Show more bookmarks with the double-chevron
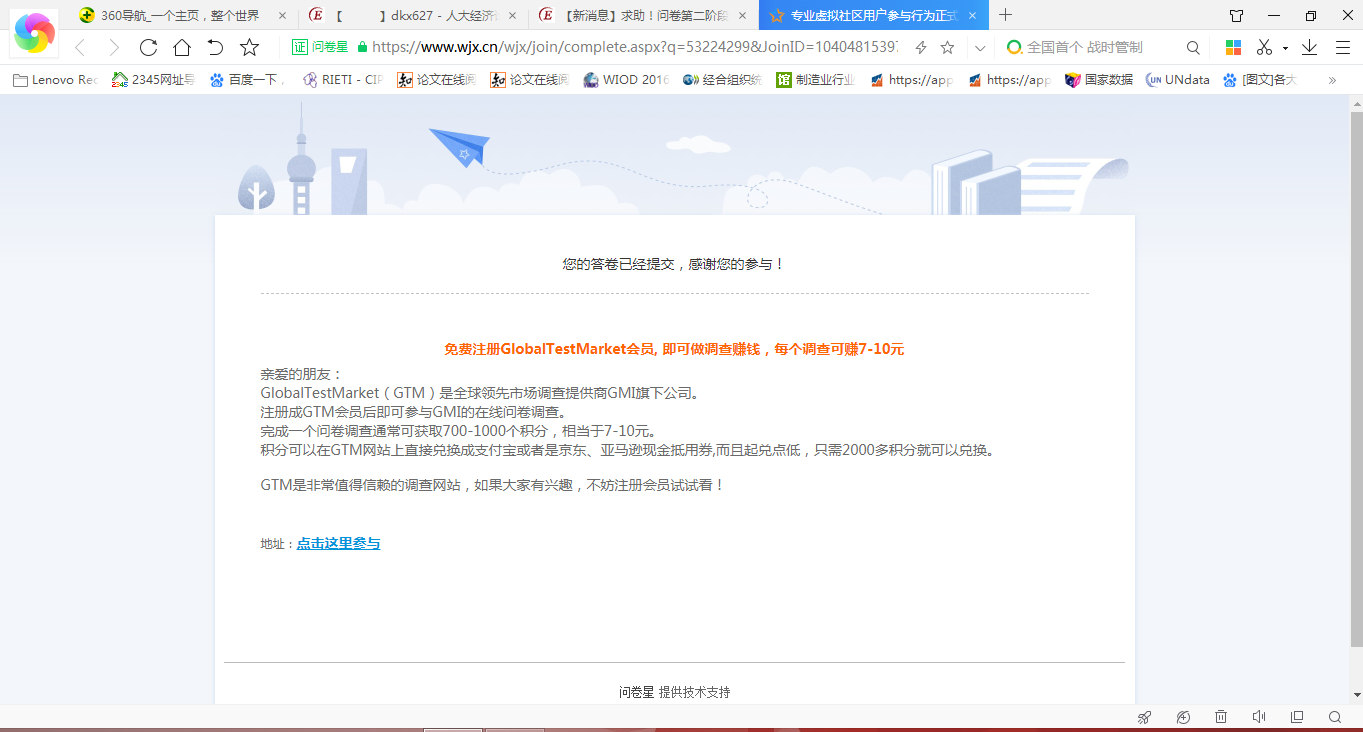This screenshot has height=732, width=1363. point(1332,80)
